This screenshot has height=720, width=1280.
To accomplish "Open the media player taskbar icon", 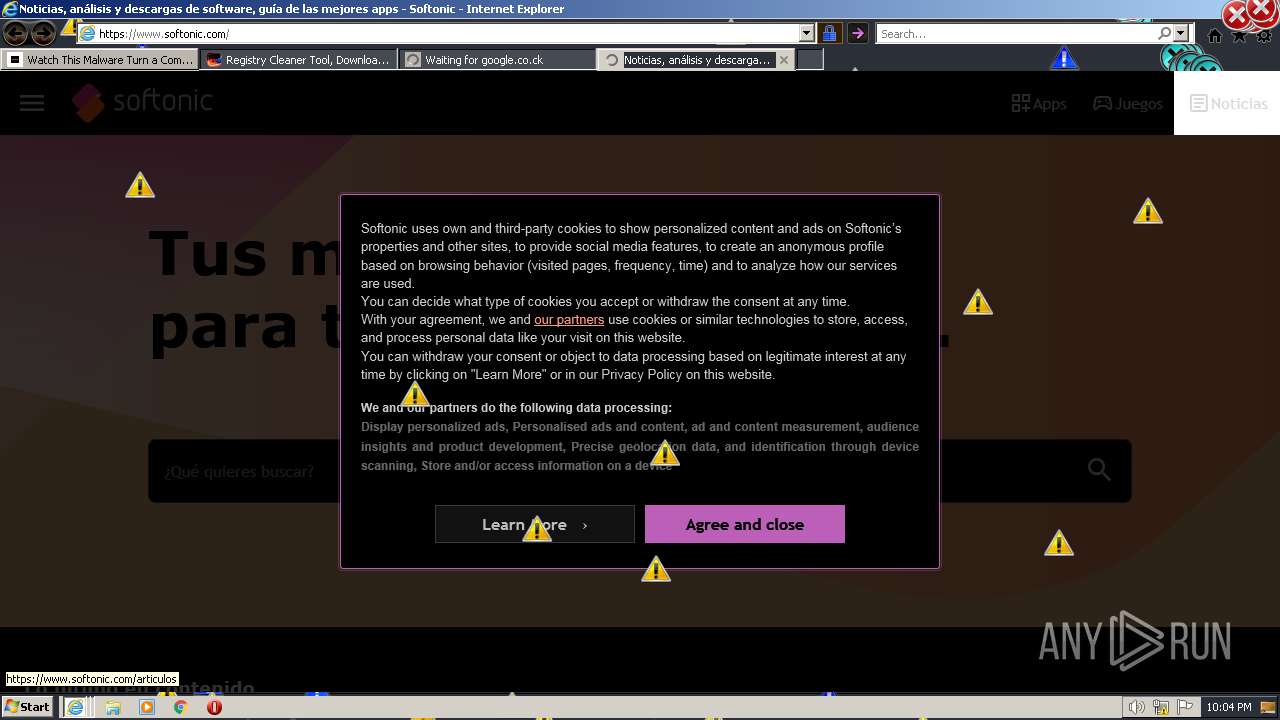I will tap(147, 707).
